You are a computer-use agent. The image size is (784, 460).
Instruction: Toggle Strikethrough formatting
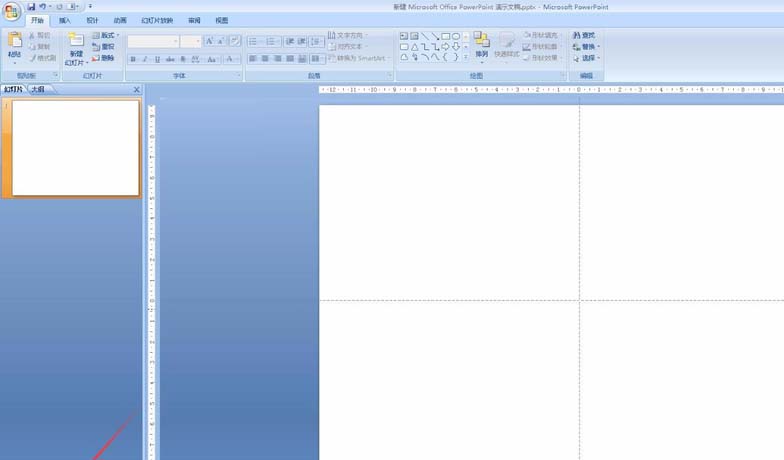click(170, 59)
